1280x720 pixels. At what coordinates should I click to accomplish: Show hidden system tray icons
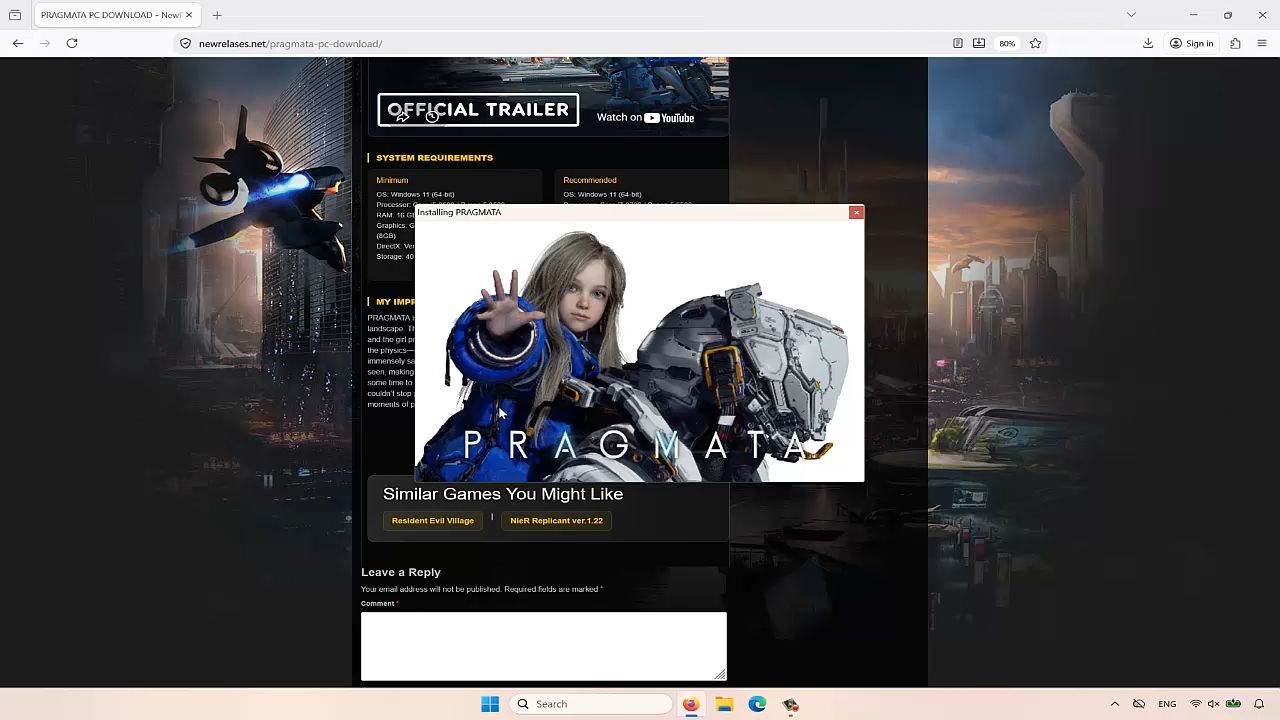click(1114, 704)
